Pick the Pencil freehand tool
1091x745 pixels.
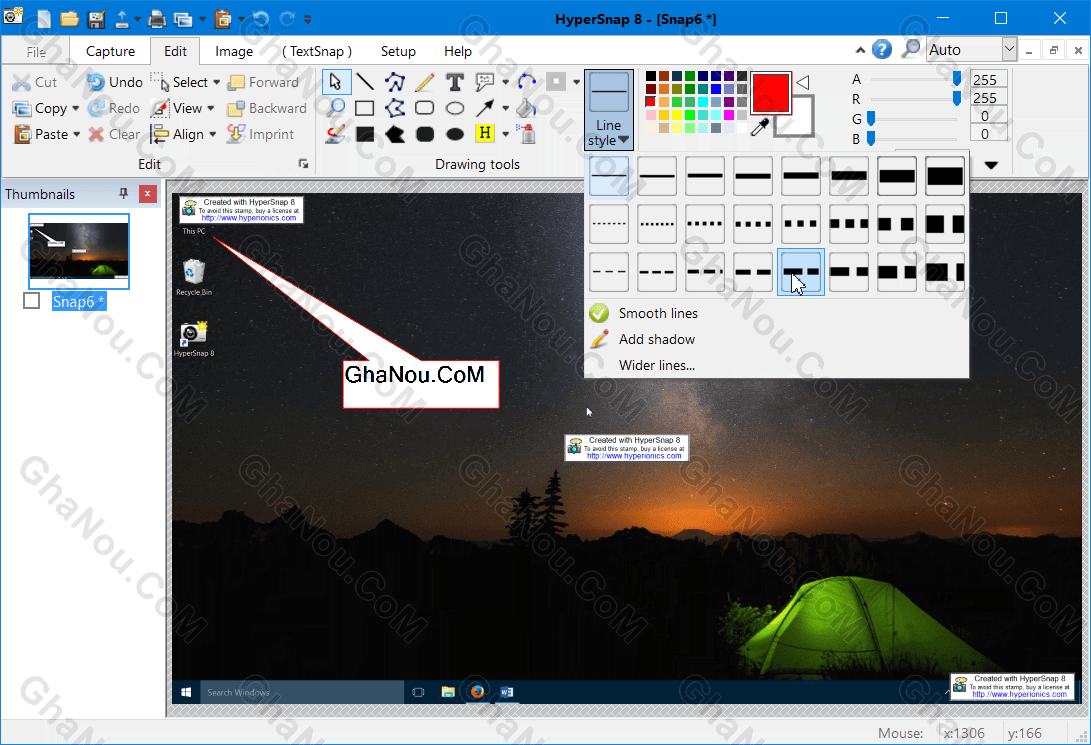424,82
